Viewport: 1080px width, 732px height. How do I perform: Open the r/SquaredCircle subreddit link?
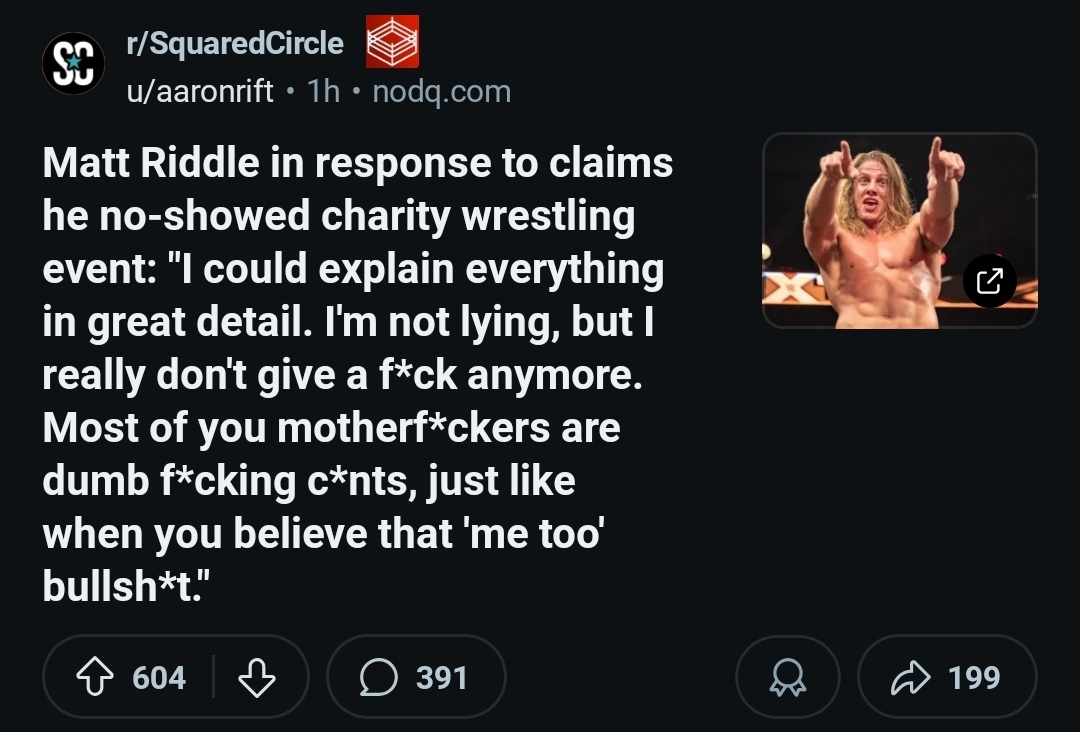(x=234, y=43)
